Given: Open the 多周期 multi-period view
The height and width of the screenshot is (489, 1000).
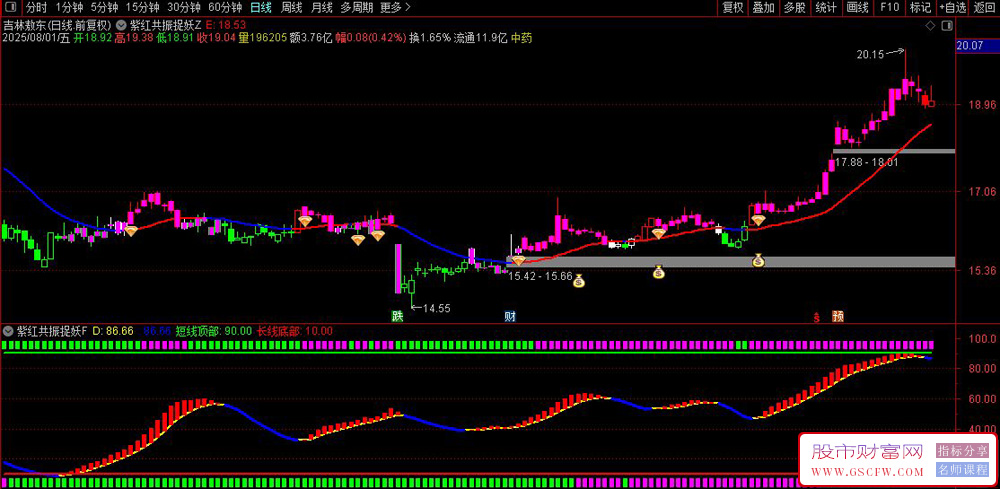Looking at the screenshot, I should coord(356,8).
